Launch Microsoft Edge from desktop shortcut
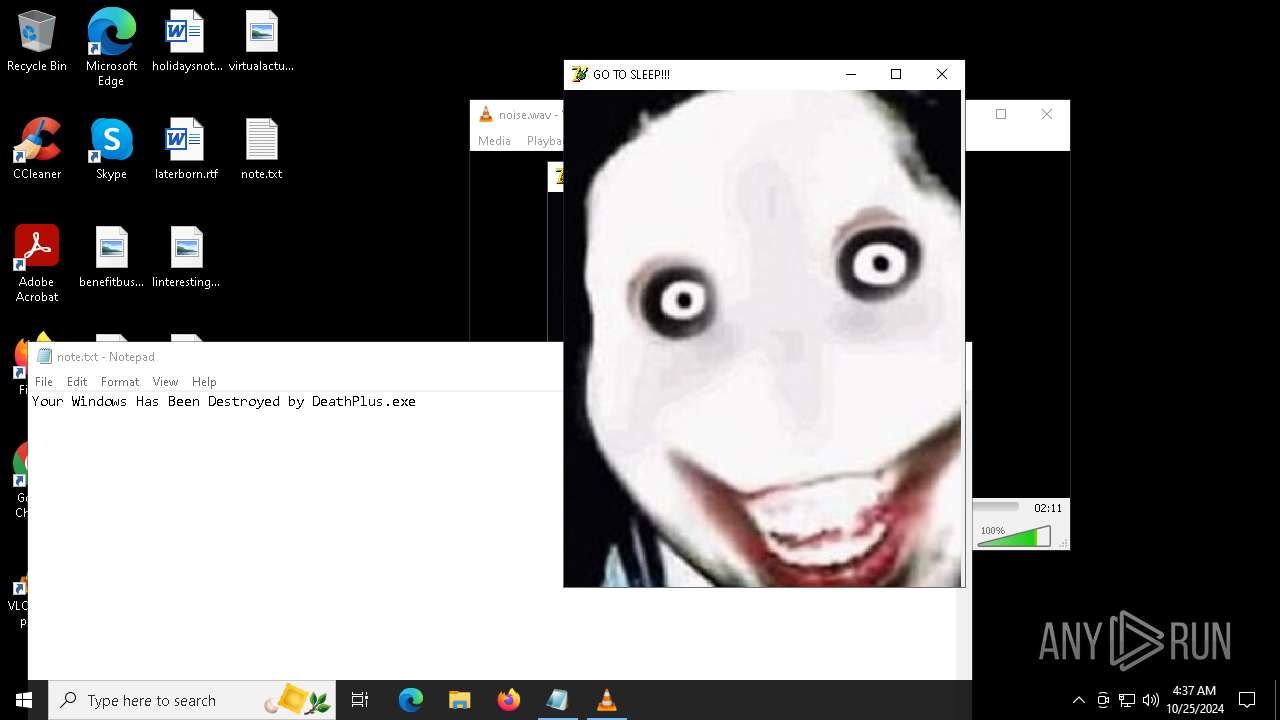Viewport: 1280px width, 720px height. (x=111, y=48)
